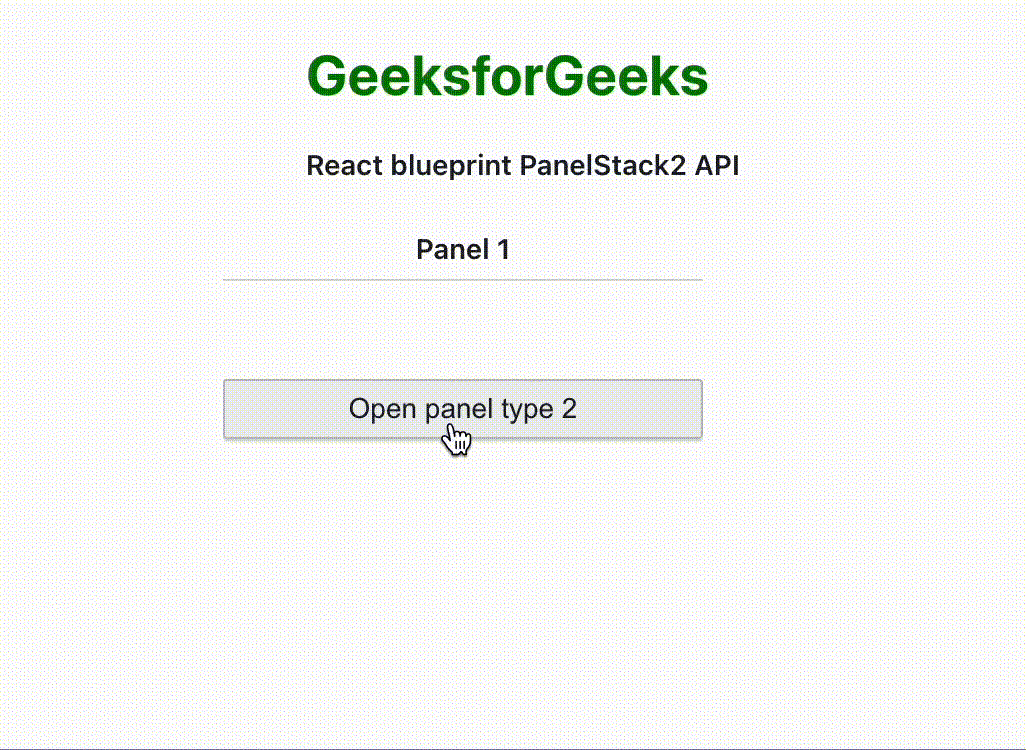Viewport: 1026px width, 750px height.
Task: Click the Panel 1 header title
Action: (x=463, y=249)
